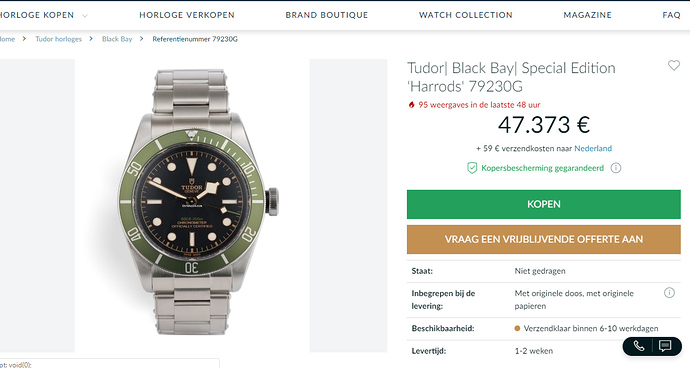Change shipping country via Nederland link
This screenshot has width=690, height=368.
click(593, 148)
